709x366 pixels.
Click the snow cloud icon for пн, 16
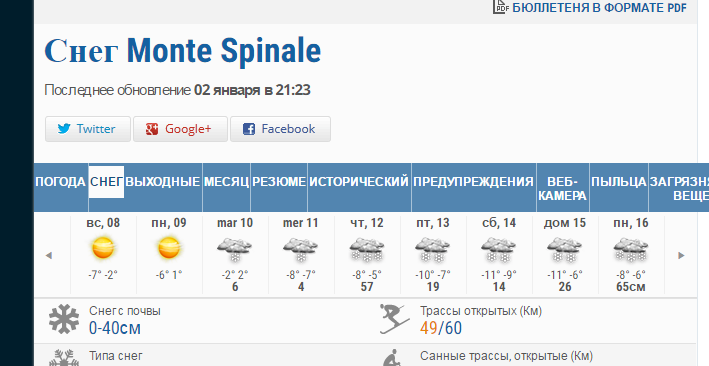[631, 250]
